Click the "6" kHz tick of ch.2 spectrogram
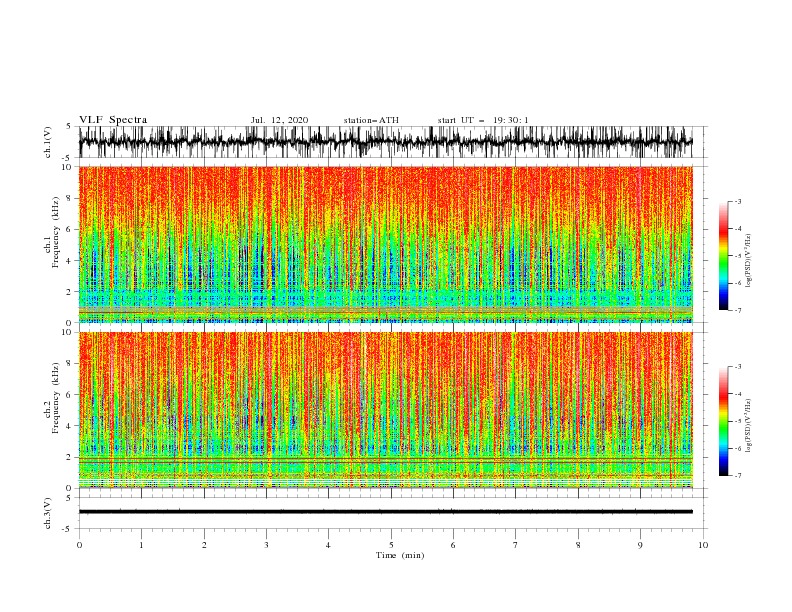This screenshot has width=792, height=612. tap(70, 395)
